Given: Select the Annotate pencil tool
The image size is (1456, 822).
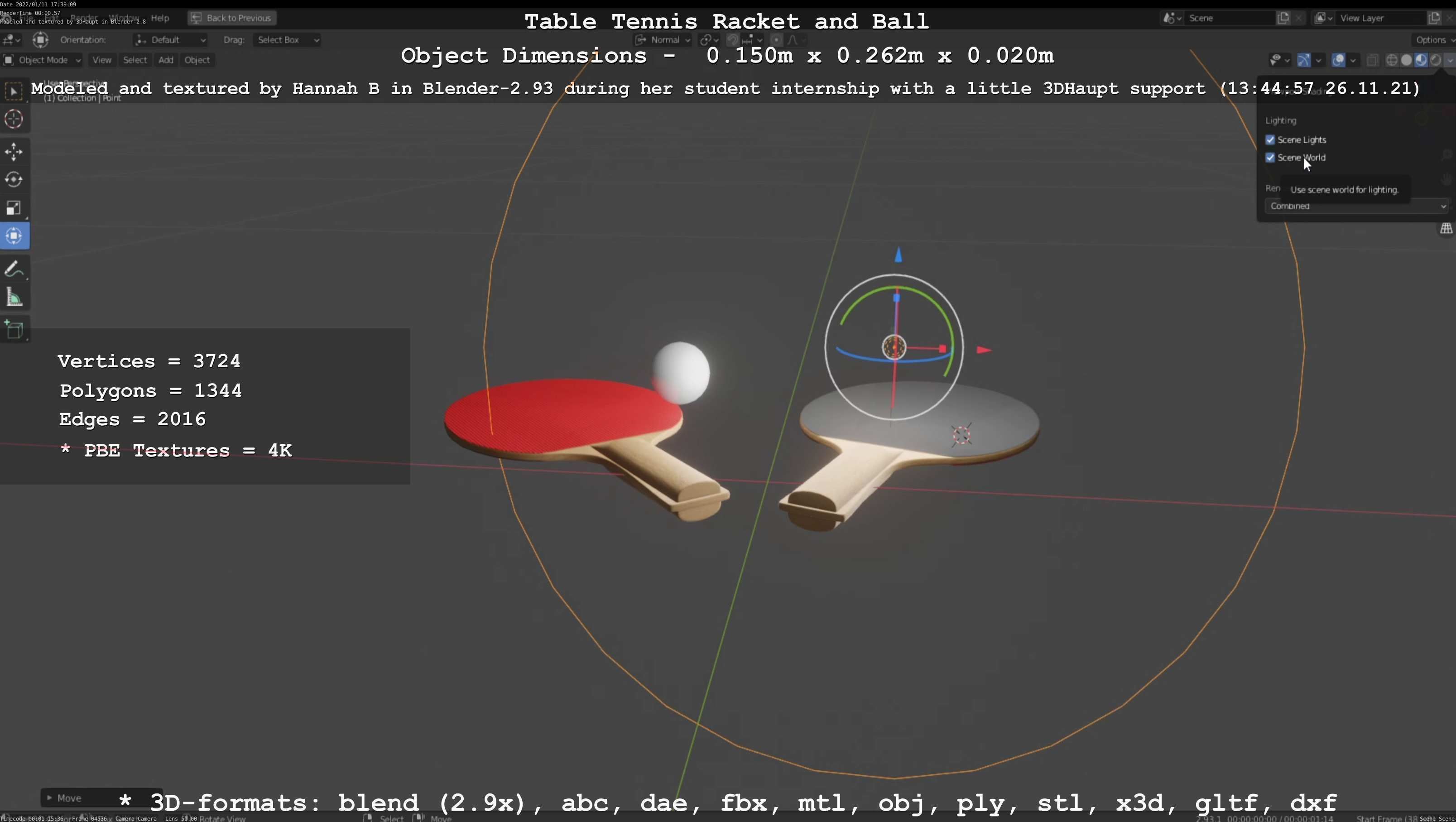Looking at the screenshot, I should pyautogui.click(x=14, y=269).
